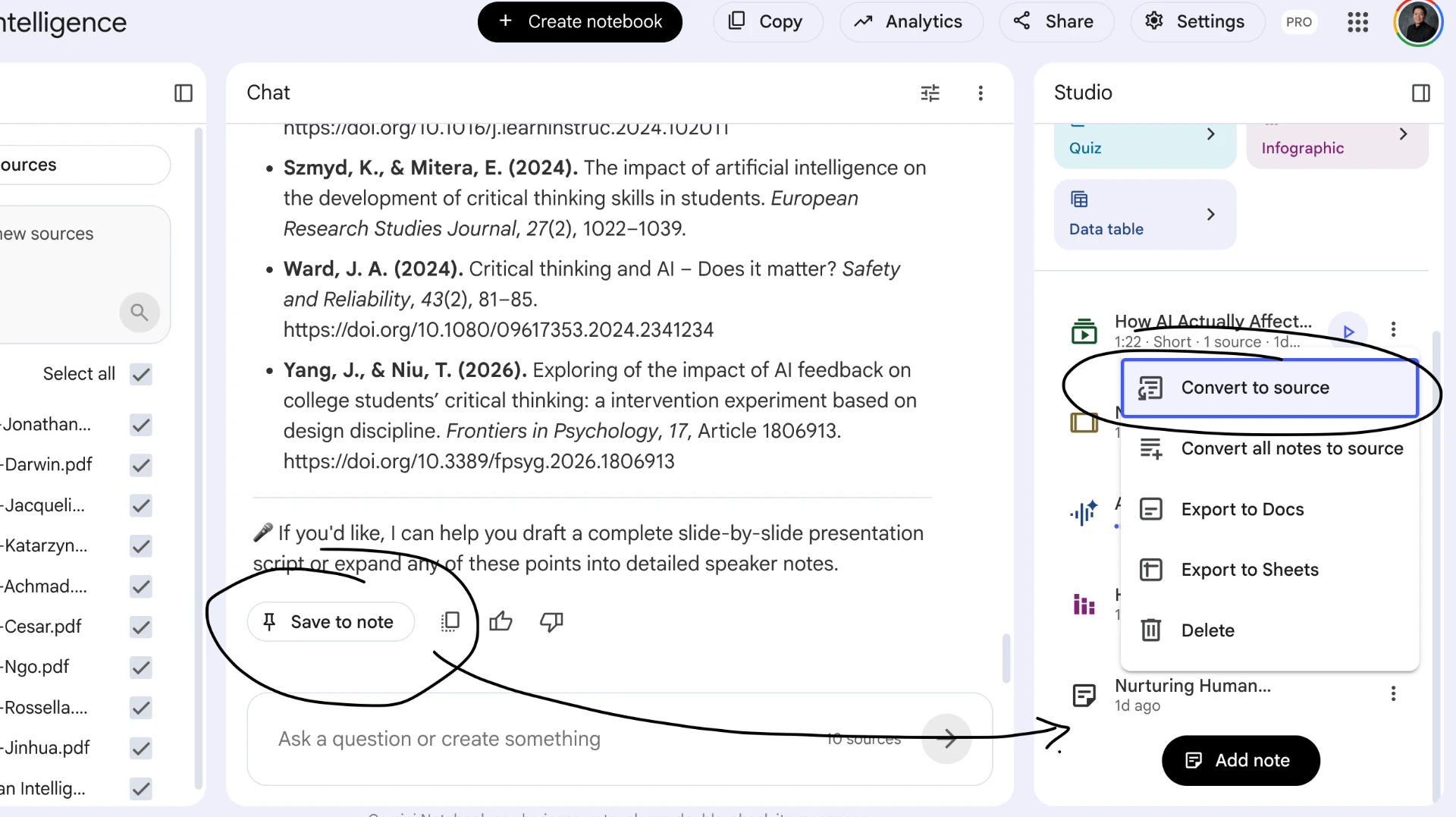Collapse the Studio panel icon
This screenshot has width=1456, height=817.
coord(1421,93)
